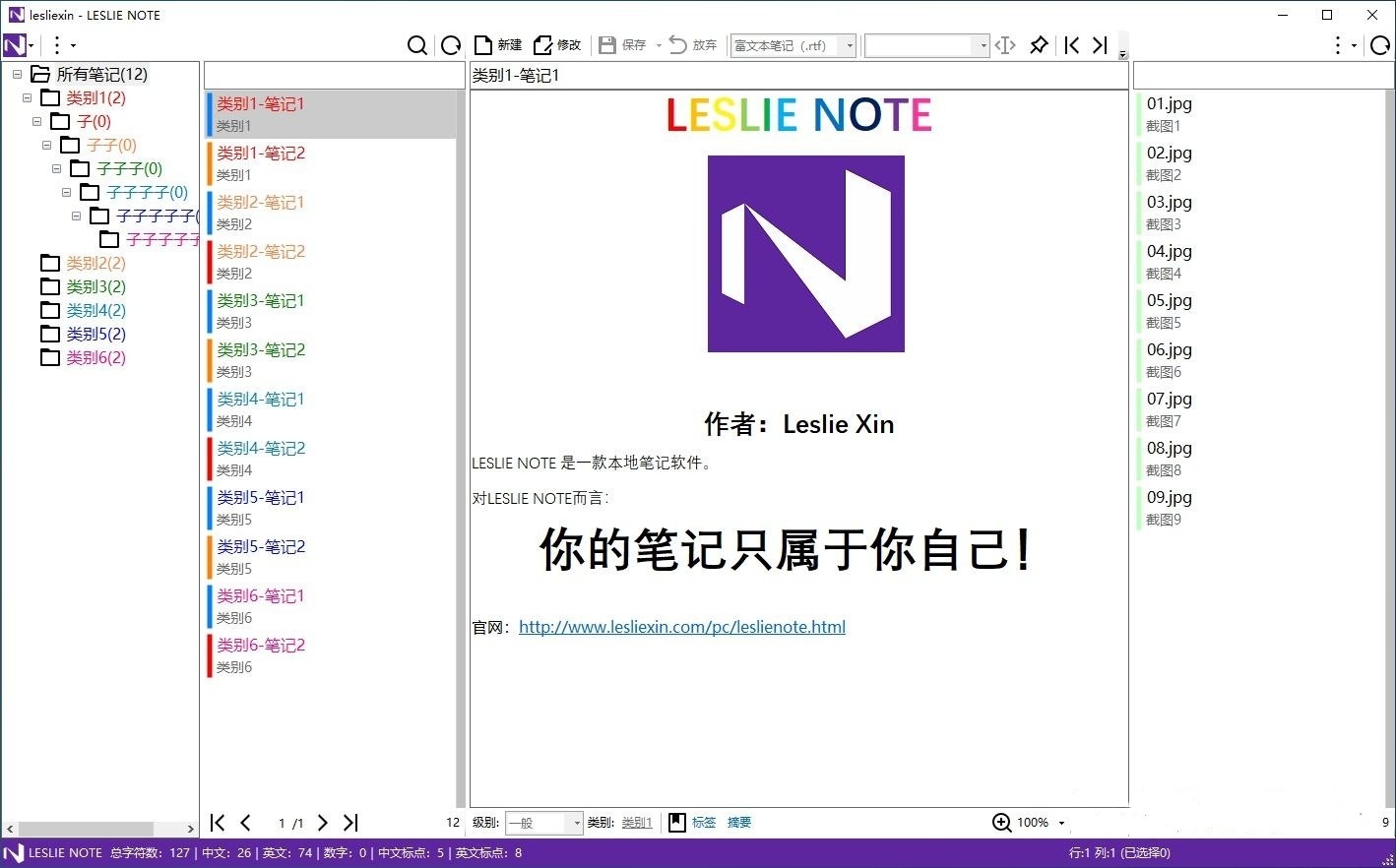Click the note list vertical scrollbar
The width and height of the screenshot is (1396, 868).
(461, 448)
